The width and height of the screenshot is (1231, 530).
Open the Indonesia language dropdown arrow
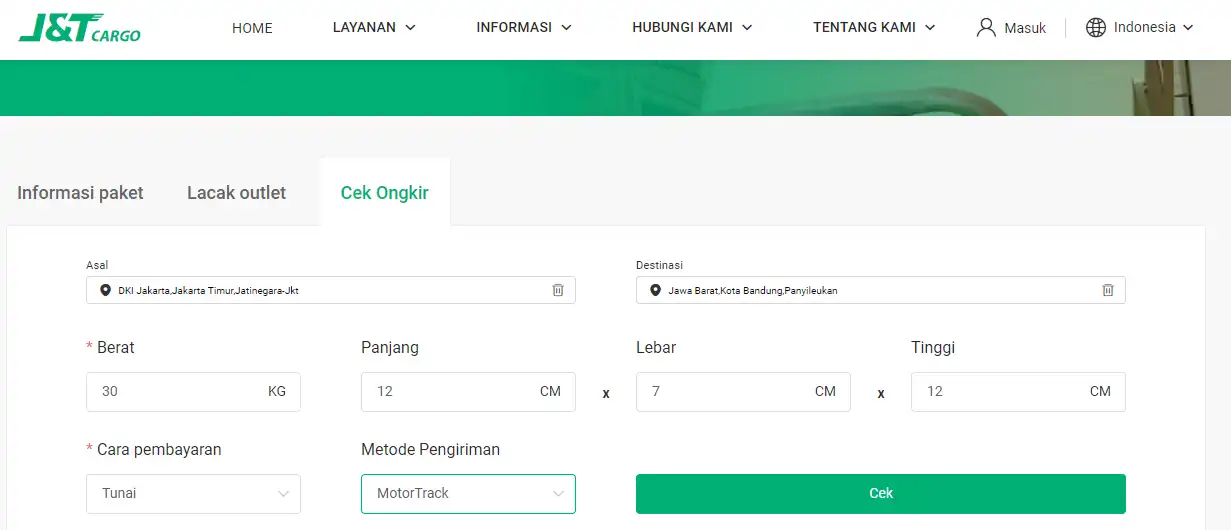[x=1188, y=28]
